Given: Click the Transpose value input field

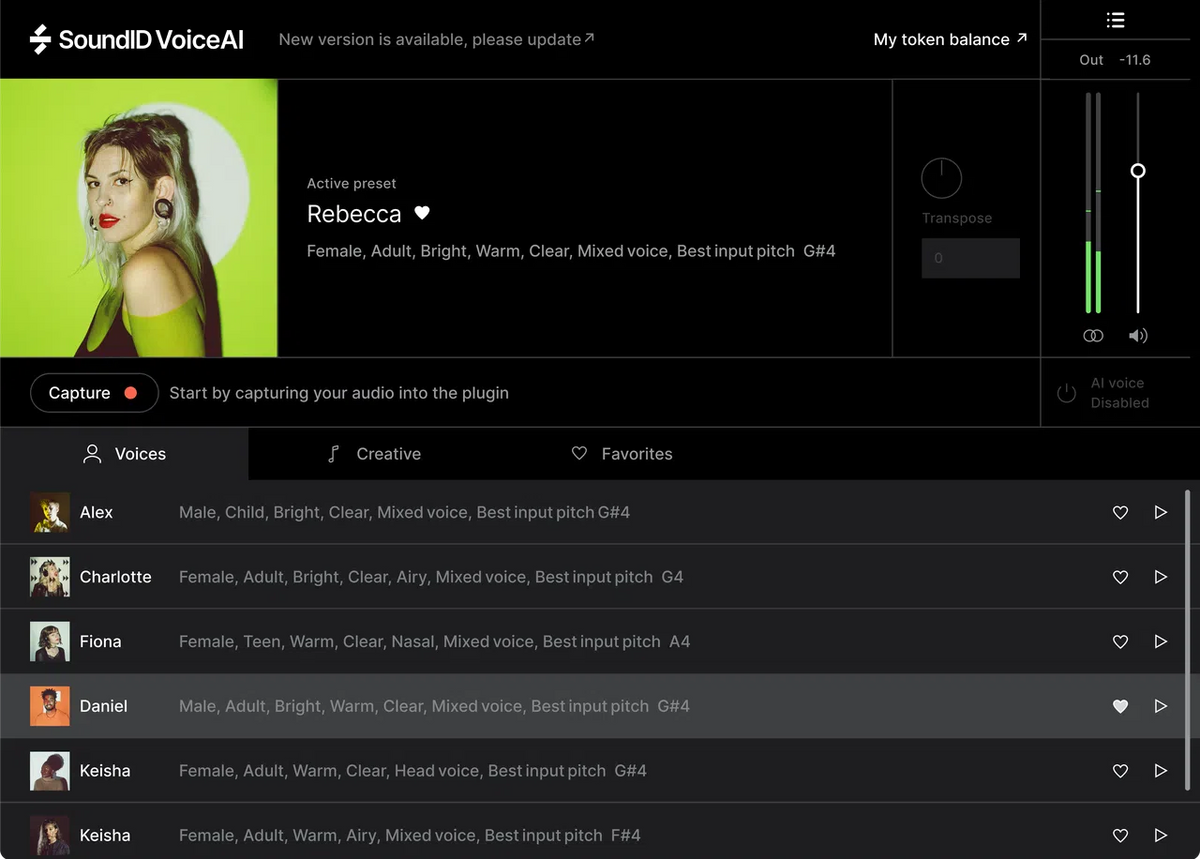Looking at the screenshot, I should coord(970,258).
